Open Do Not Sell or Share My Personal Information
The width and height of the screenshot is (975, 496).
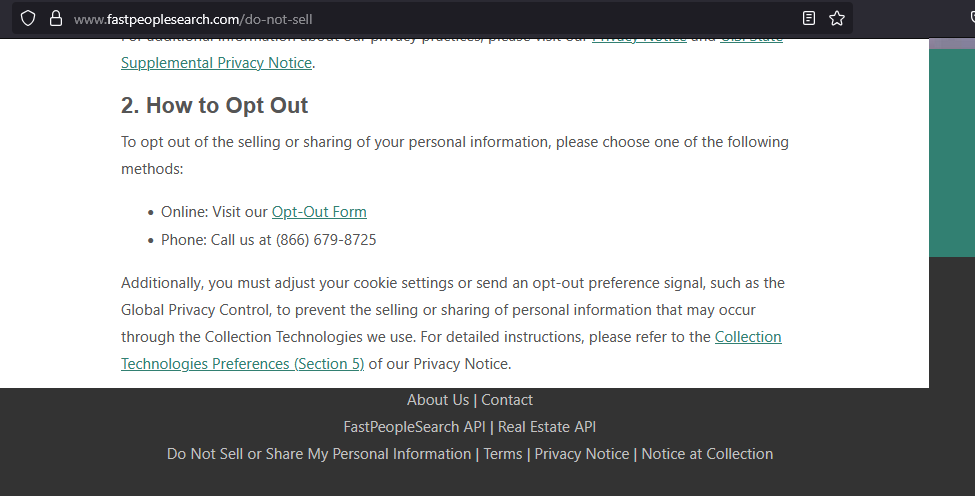(319, 454)
